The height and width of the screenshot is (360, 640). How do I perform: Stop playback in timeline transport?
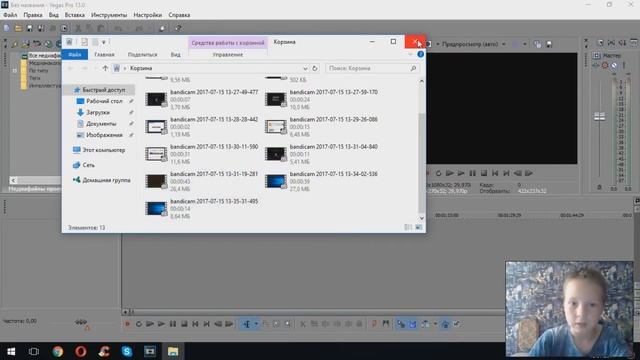(184, 324)
